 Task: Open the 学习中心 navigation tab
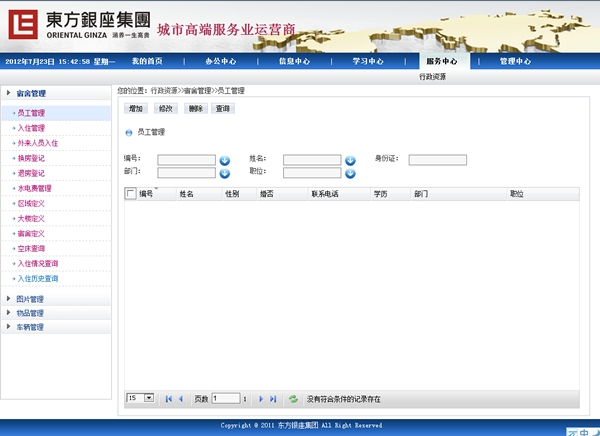pyautogui.click(x=368, y=61)
